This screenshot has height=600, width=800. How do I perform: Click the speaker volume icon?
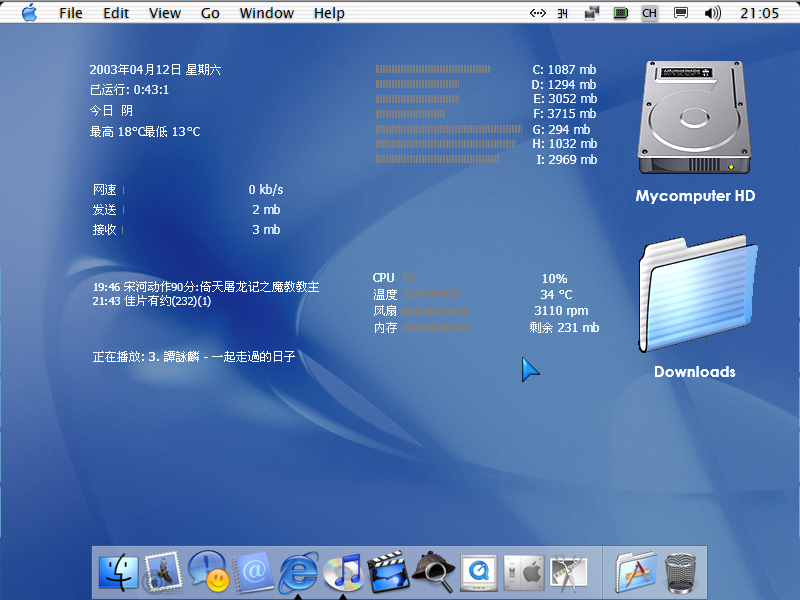tap(713, 13)
